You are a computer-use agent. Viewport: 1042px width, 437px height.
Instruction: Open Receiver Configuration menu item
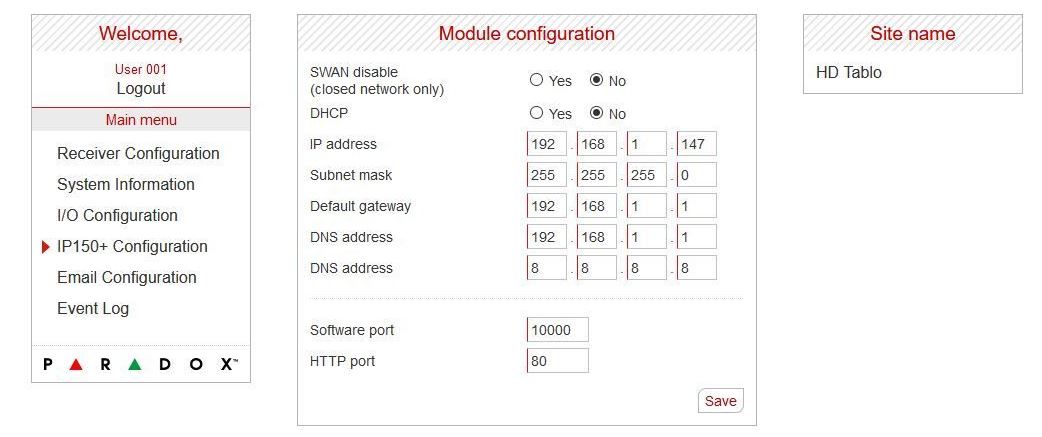[138, 154]
